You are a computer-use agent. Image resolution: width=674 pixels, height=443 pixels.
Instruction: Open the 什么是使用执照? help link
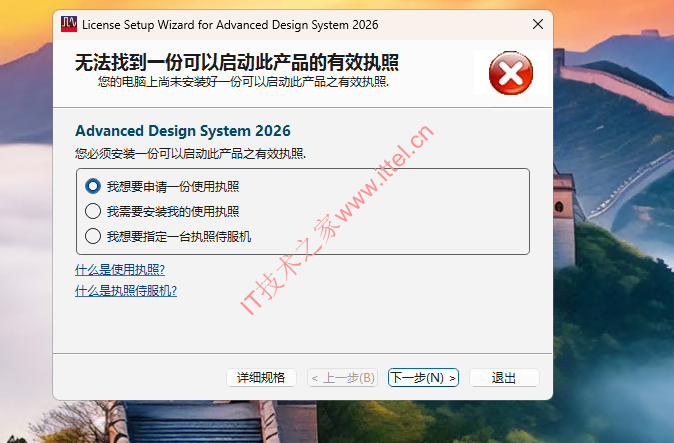pyautogui.click(x=120, y=270)
